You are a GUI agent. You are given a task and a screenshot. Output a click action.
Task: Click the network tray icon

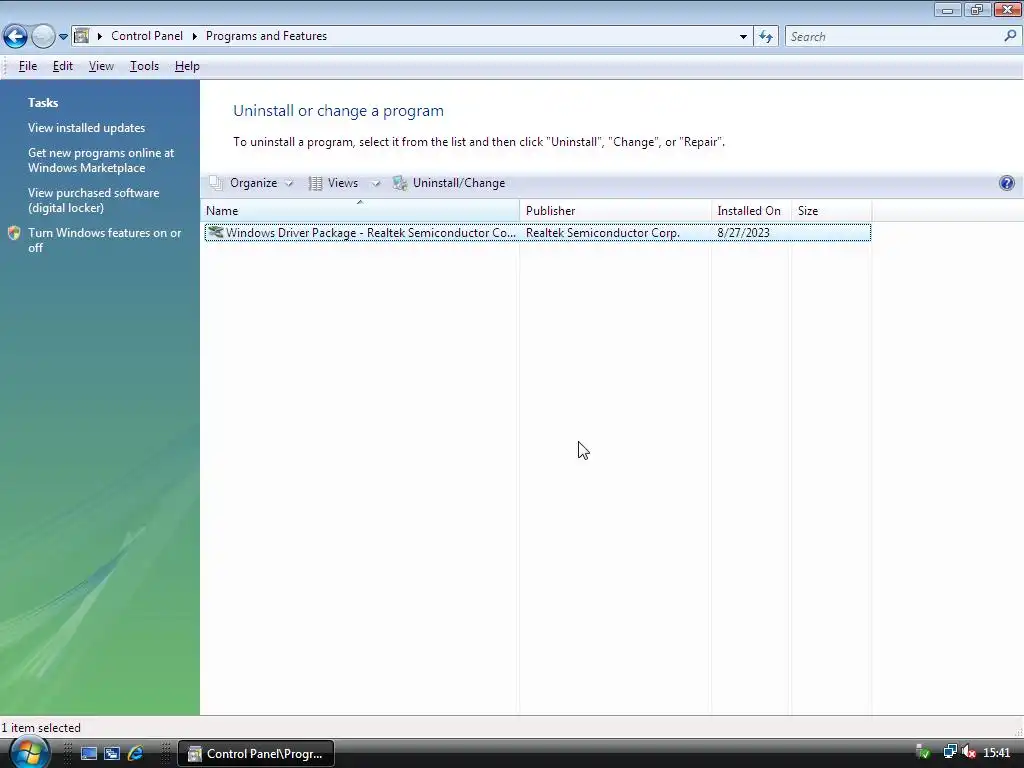(950, 753)
